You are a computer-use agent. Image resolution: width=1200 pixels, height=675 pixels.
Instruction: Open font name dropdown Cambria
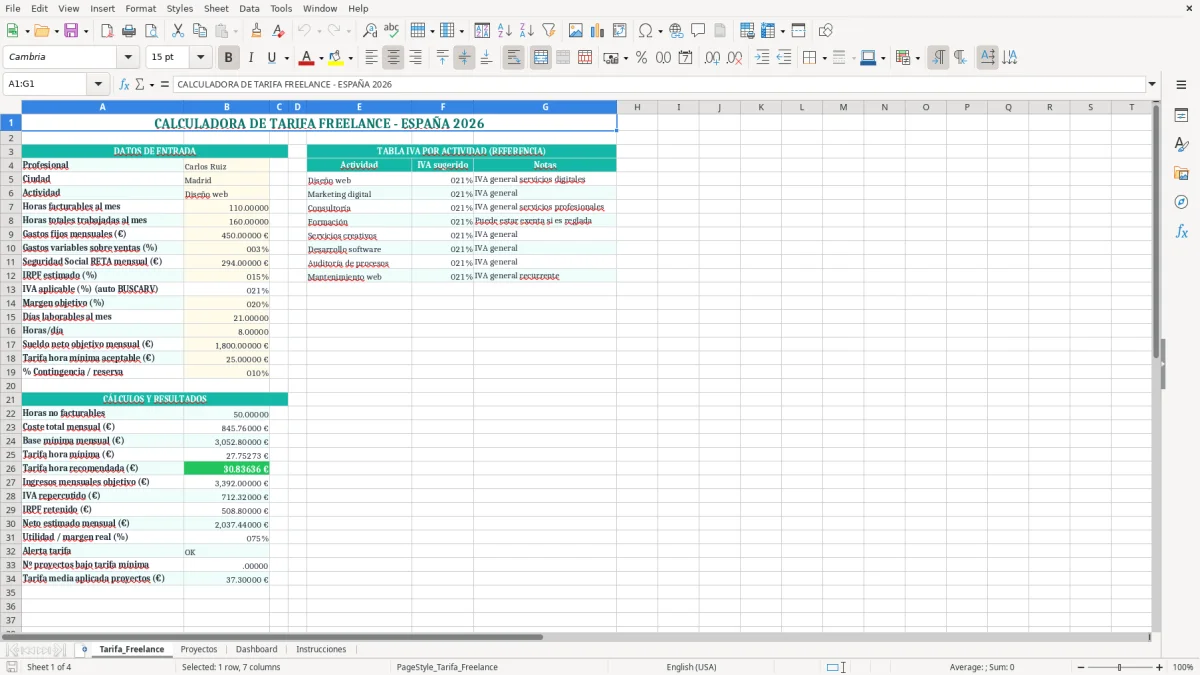pos(128,57)
